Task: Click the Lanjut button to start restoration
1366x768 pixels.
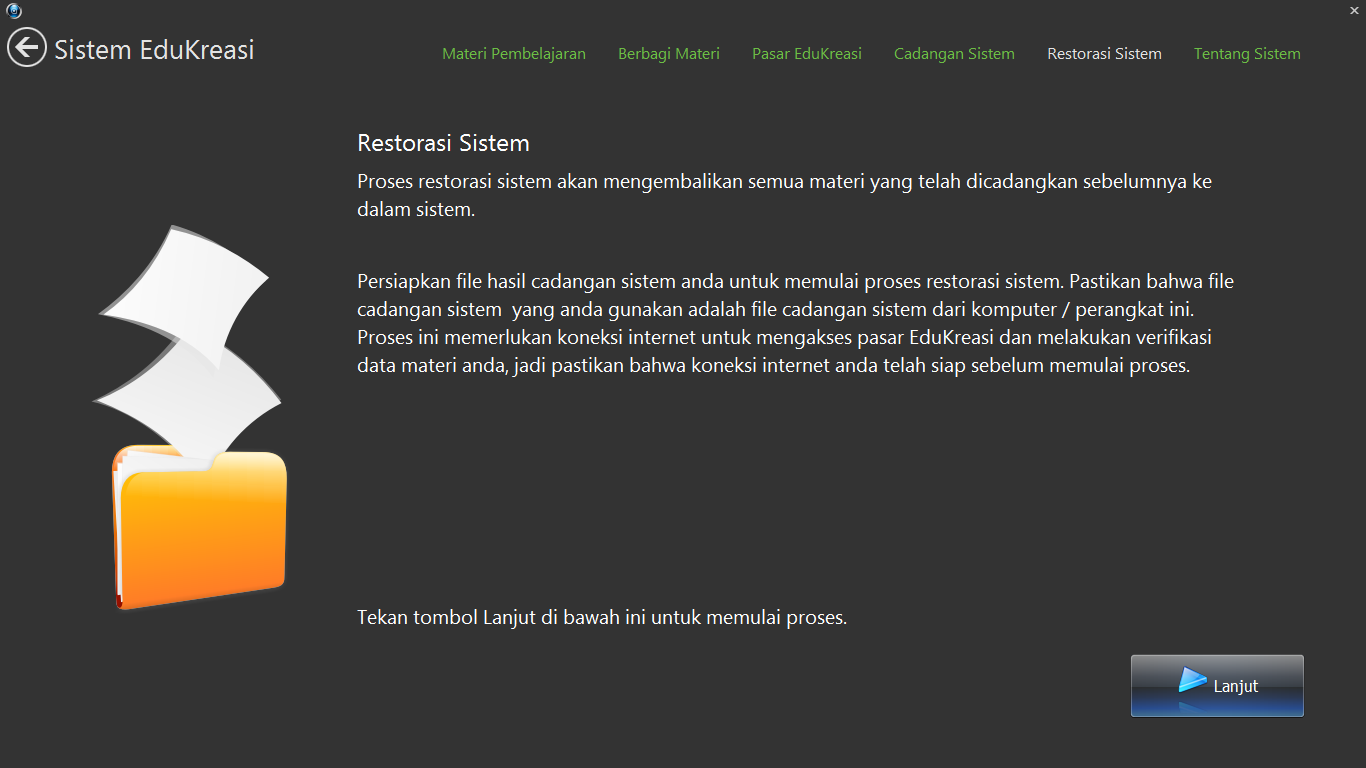Action: pyautogui.click(x=1217, y=686)
